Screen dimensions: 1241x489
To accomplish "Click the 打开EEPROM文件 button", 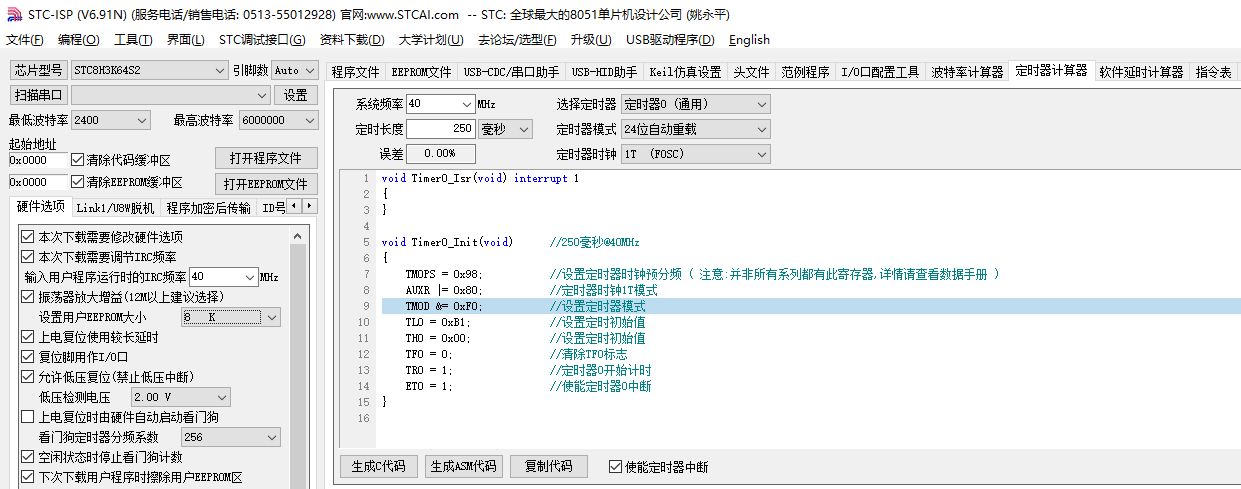I will pyautogui.click(x=266, y=184).
